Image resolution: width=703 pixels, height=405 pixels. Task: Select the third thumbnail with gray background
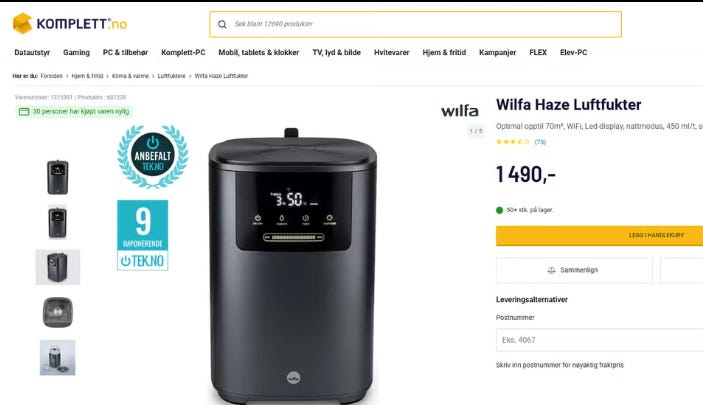tap(58, 267)
